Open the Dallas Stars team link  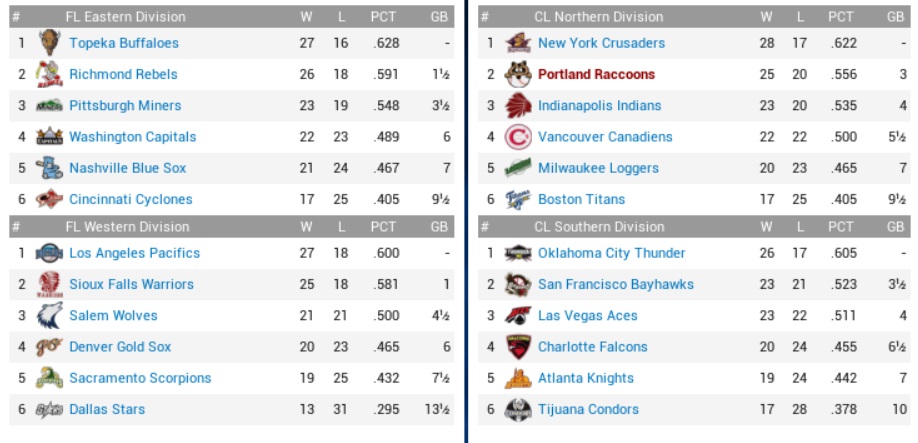click(107, 409)
